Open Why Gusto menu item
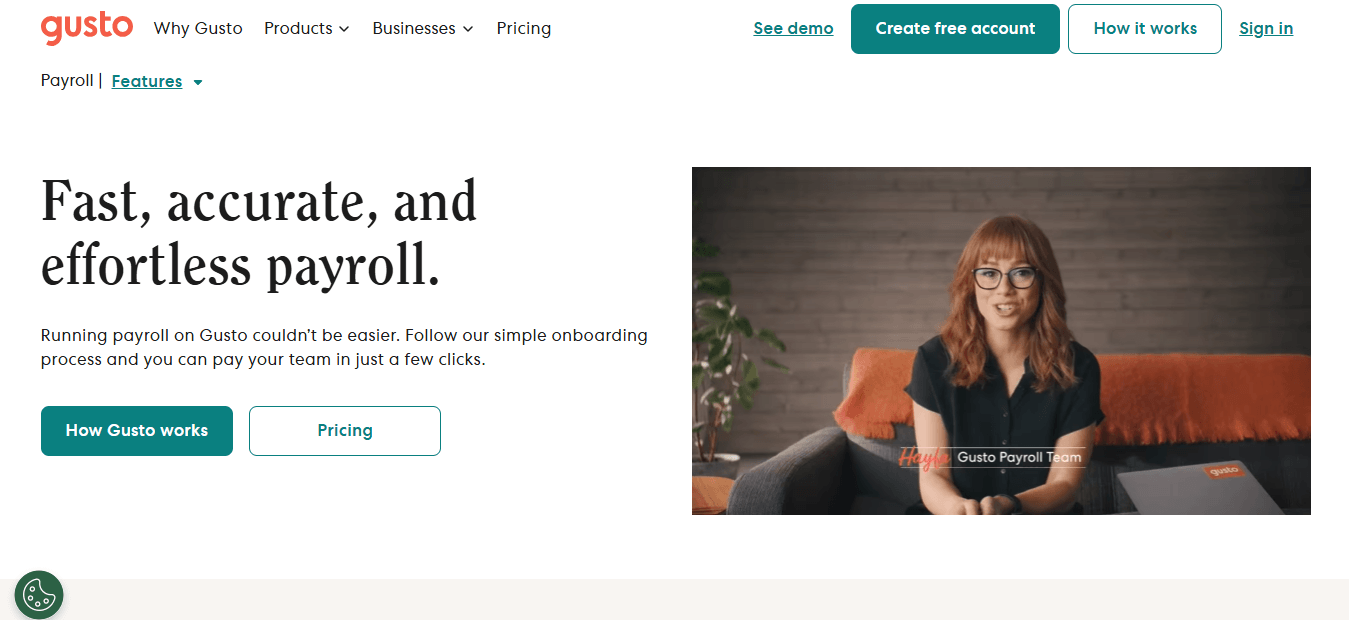The width and height of the screenshot is (1349, 620). pyautogui.click(x=198, y=28)
